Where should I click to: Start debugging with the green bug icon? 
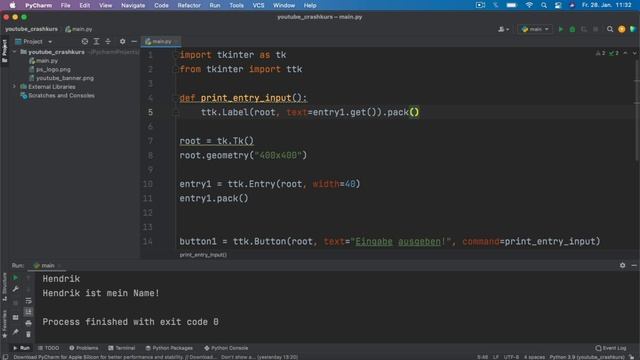[572, 29]
